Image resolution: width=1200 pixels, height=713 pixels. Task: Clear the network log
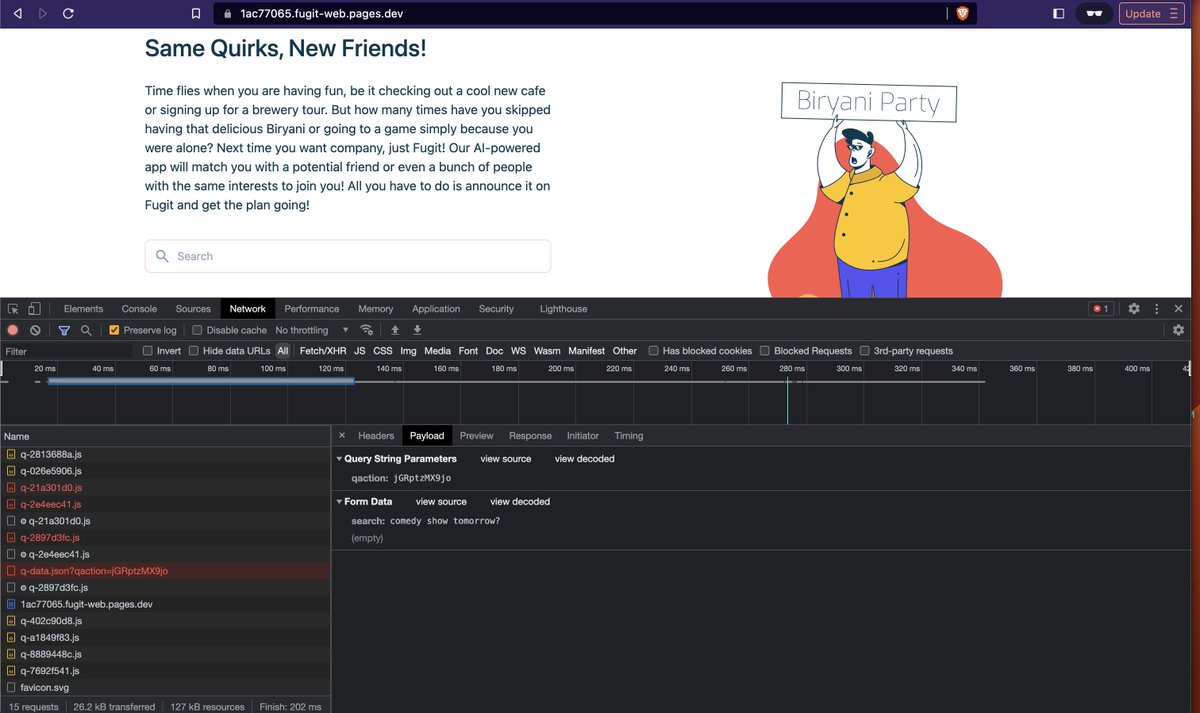pyautogui.click(x=35, y=330)
